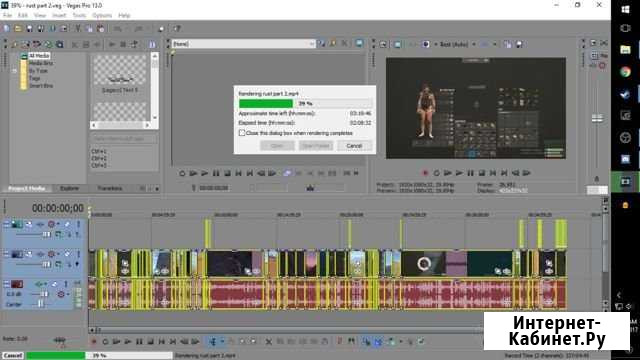This screenshot has height=360, width=640.
Task: Toggle solo on the first video track
Action: (78, 224)
